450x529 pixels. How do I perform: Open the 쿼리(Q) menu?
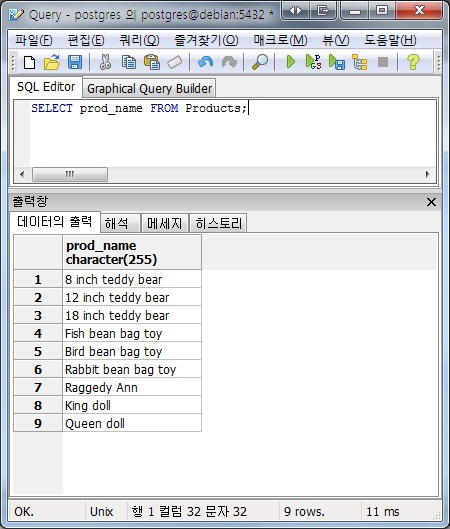(139, 40)
